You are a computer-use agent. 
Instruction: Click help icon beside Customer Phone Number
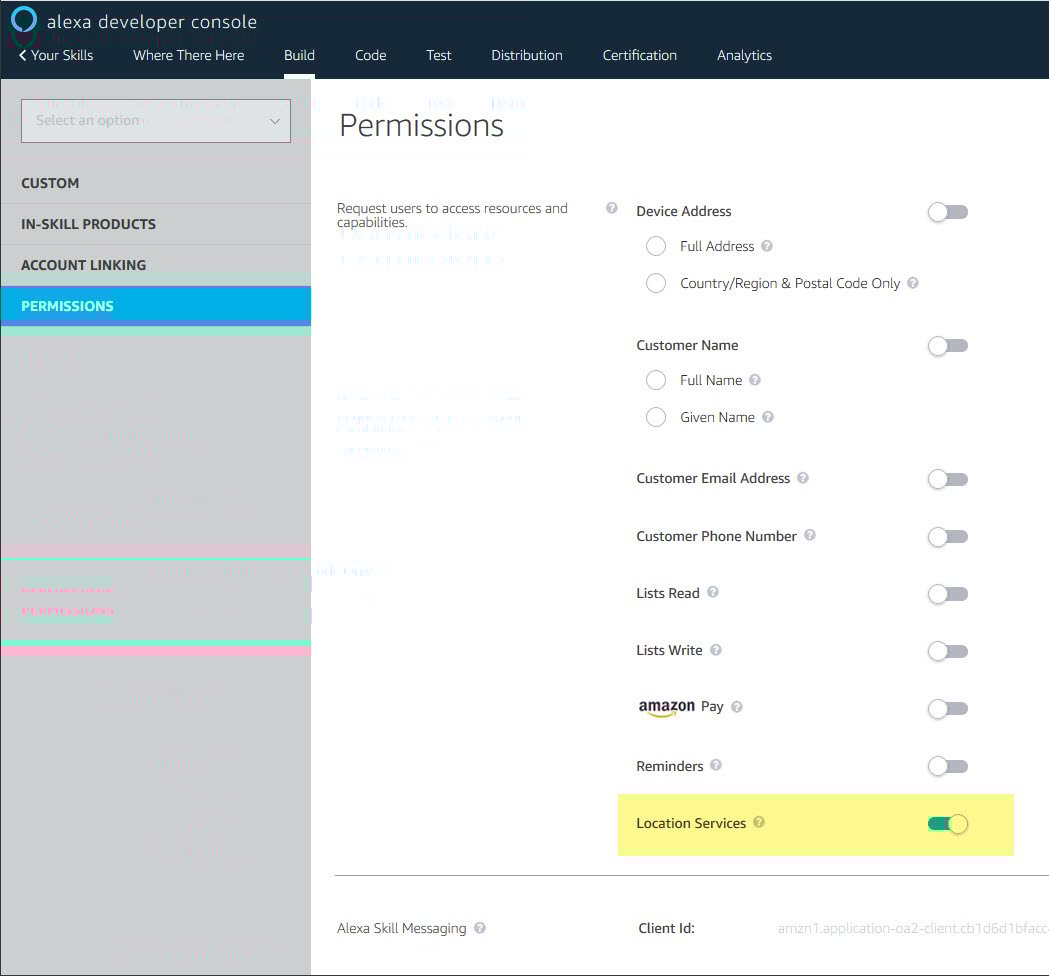click(x=810, y=535)
